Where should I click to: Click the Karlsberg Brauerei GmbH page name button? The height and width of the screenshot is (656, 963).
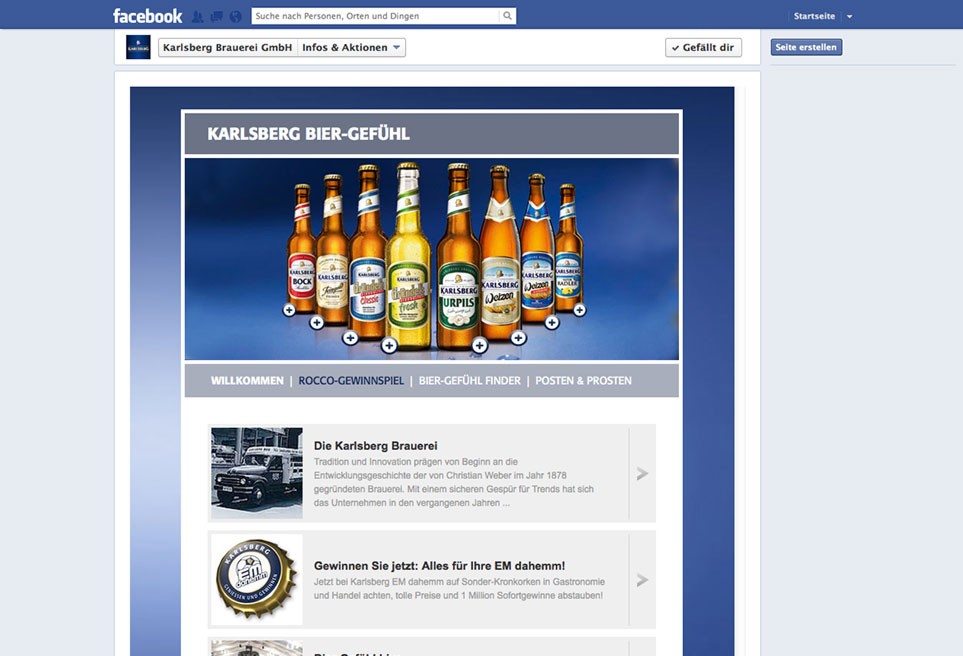(x=228, y=47)
